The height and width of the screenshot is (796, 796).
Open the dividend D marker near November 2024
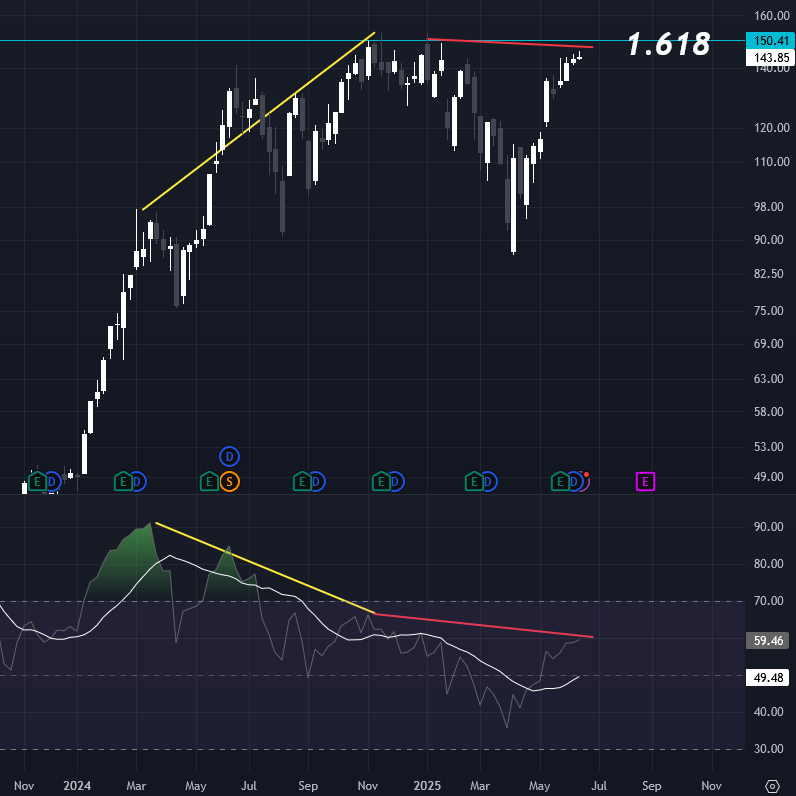click(396, 481)
